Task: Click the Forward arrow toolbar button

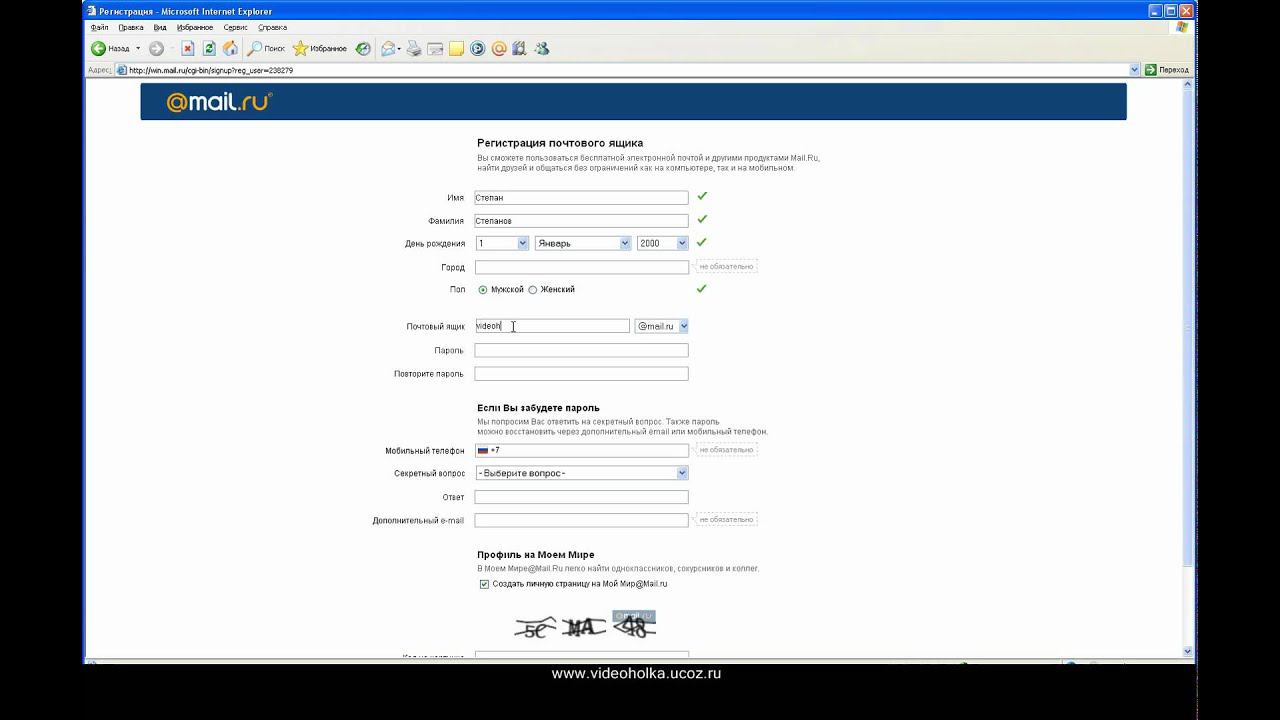Action: (x=156, y=48)
